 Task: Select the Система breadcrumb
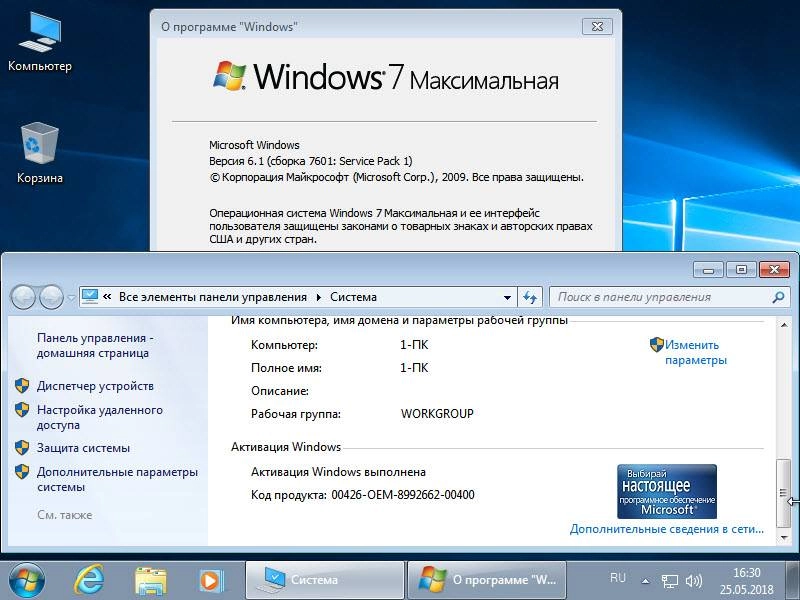point(353,297)
